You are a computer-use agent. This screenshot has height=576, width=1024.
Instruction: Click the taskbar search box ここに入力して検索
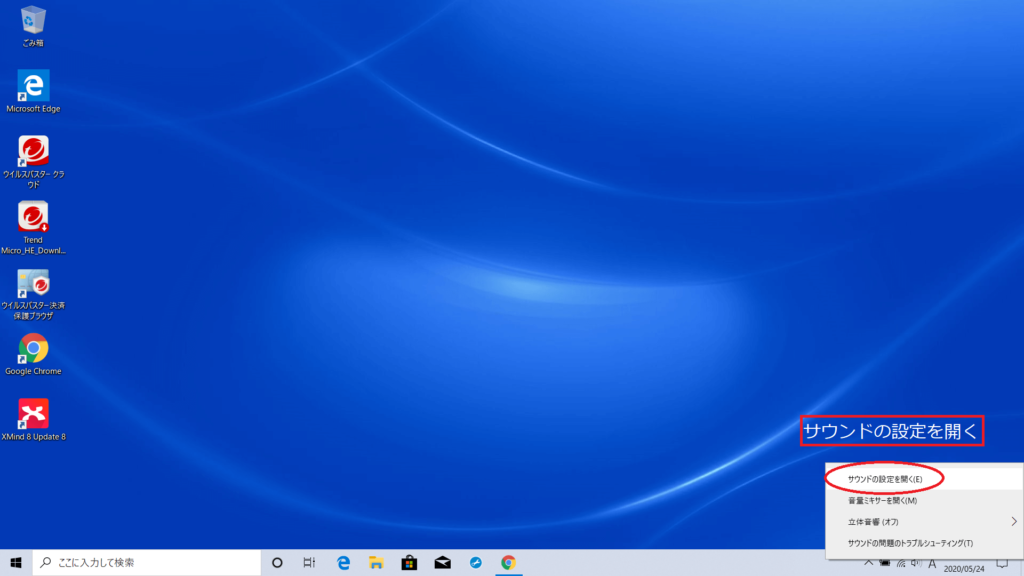tap(146, 562)
